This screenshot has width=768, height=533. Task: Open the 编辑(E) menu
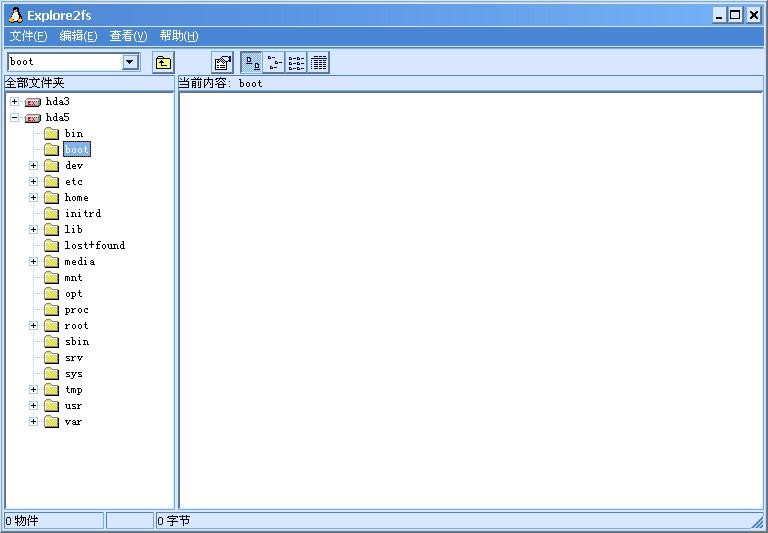click(x=78, y=36)
